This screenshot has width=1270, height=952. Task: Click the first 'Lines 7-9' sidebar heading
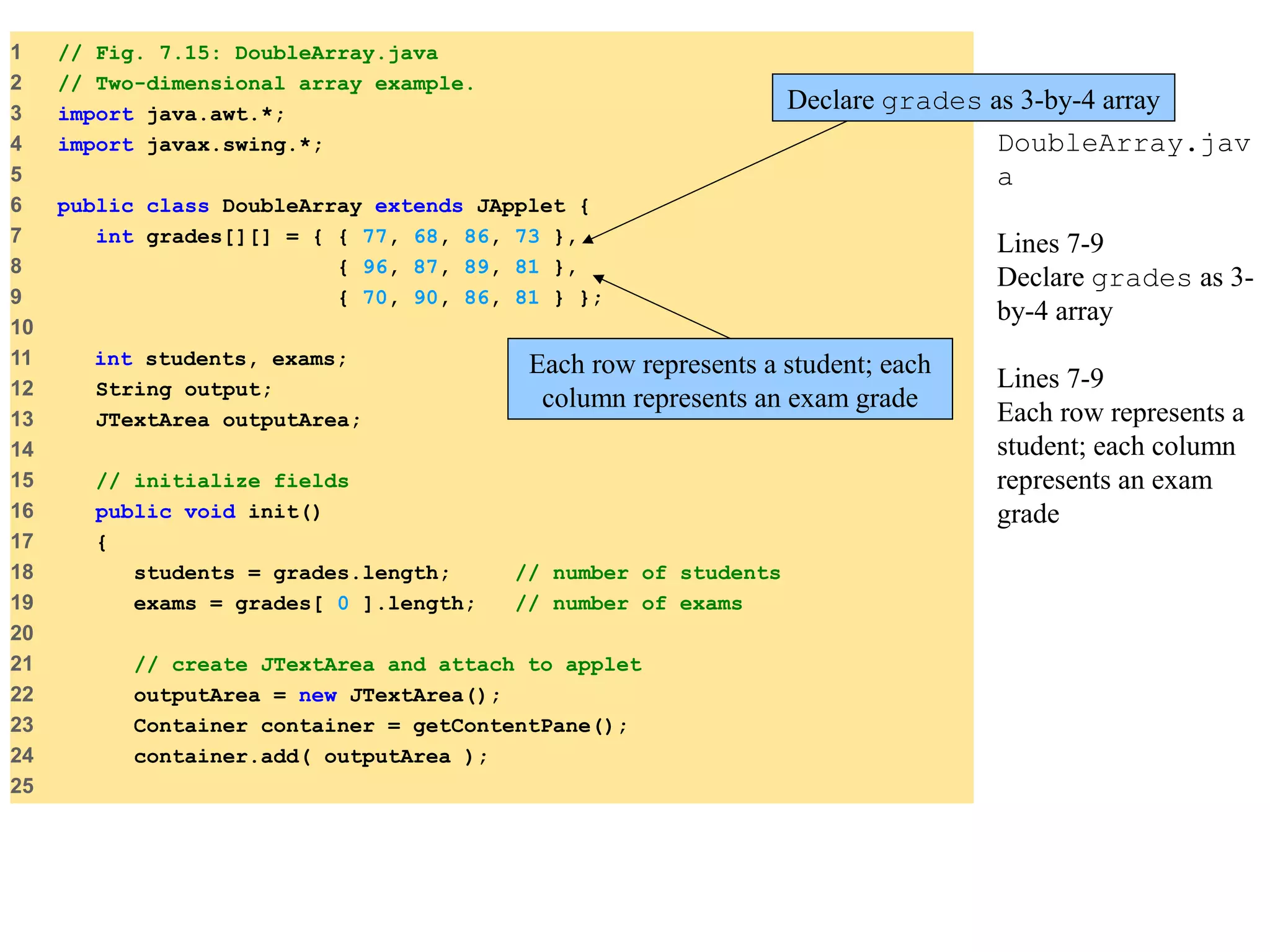point(1050,244)
